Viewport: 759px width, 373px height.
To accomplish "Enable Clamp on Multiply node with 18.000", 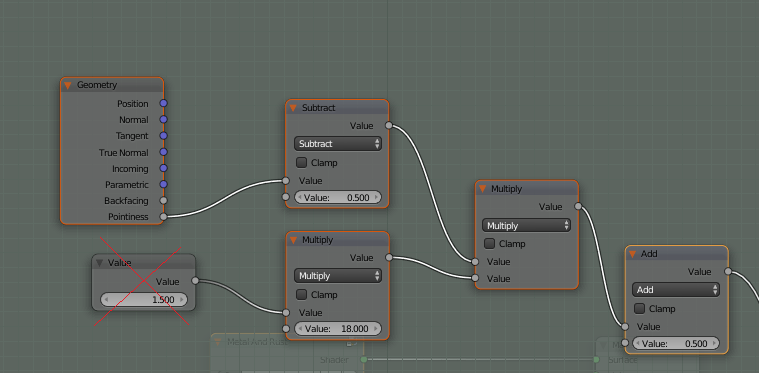I will pos(301,294).
